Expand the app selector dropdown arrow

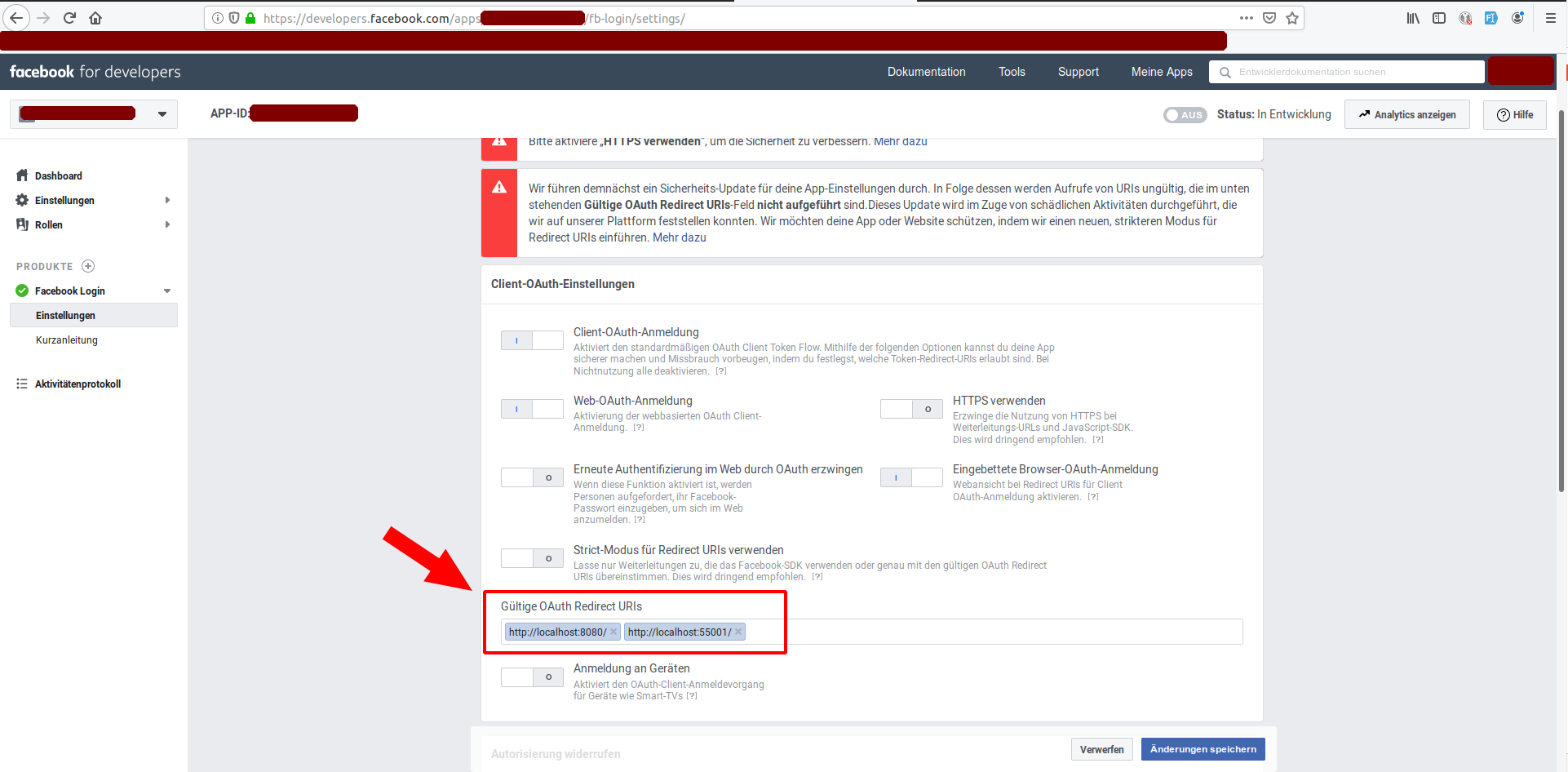point(162,113)
